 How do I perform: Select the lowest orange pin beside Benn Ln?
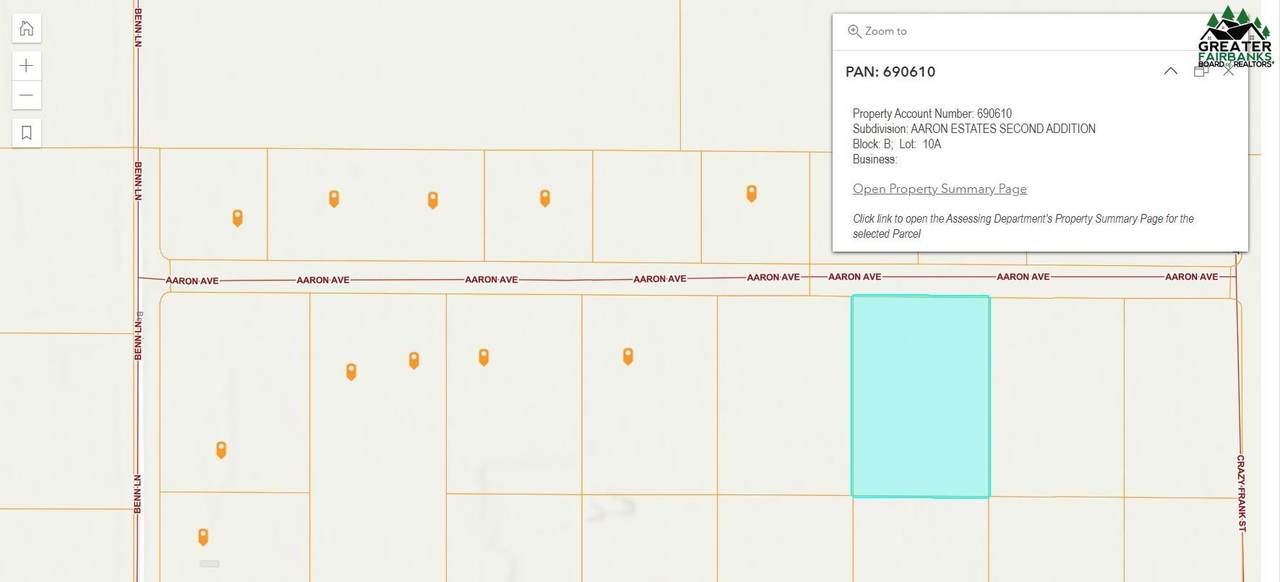[x=203, y=536]
